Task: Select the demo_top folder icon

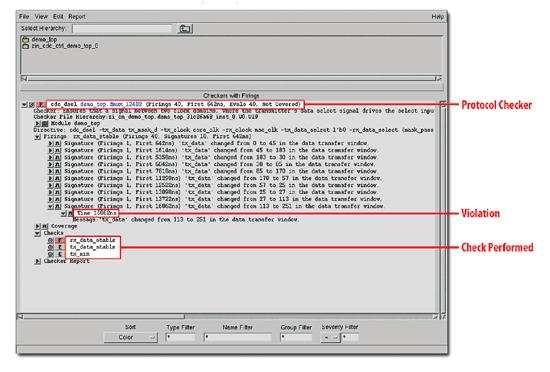Action: click(x=26, y=39)
